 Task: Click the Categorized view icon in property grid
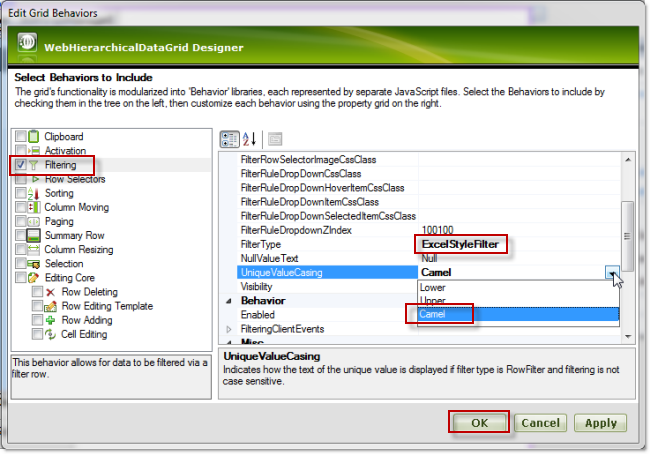229,138
